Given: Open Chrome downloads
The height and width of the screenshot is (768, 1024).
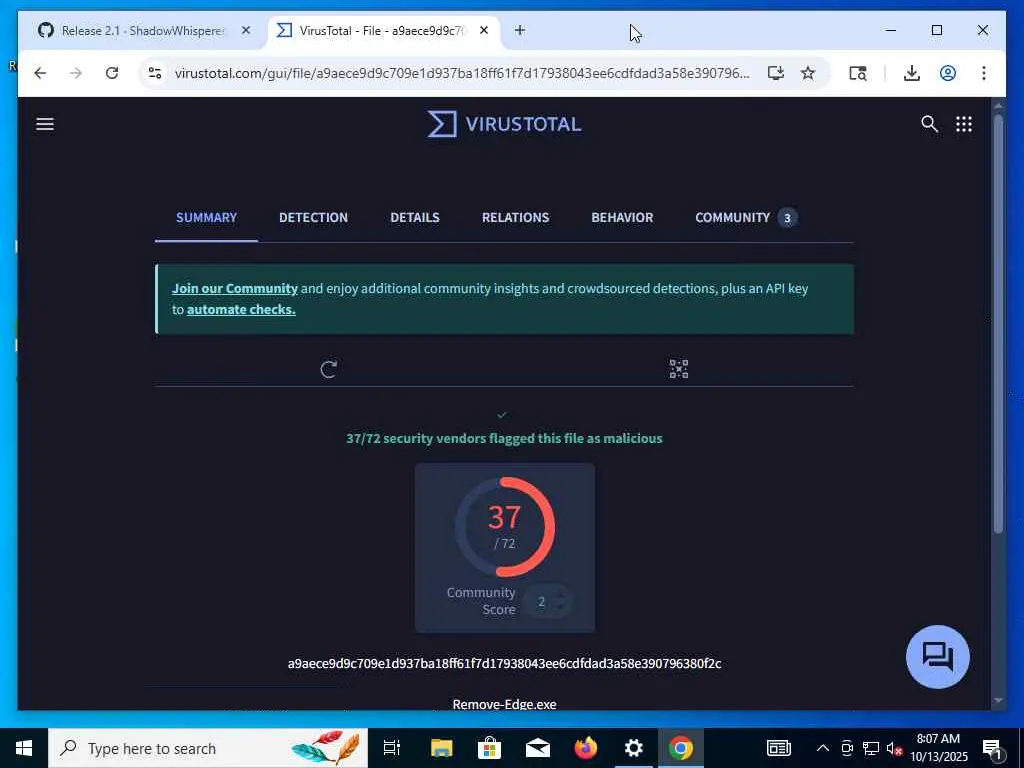Looking at the screenshot, I should coord(912,73).
